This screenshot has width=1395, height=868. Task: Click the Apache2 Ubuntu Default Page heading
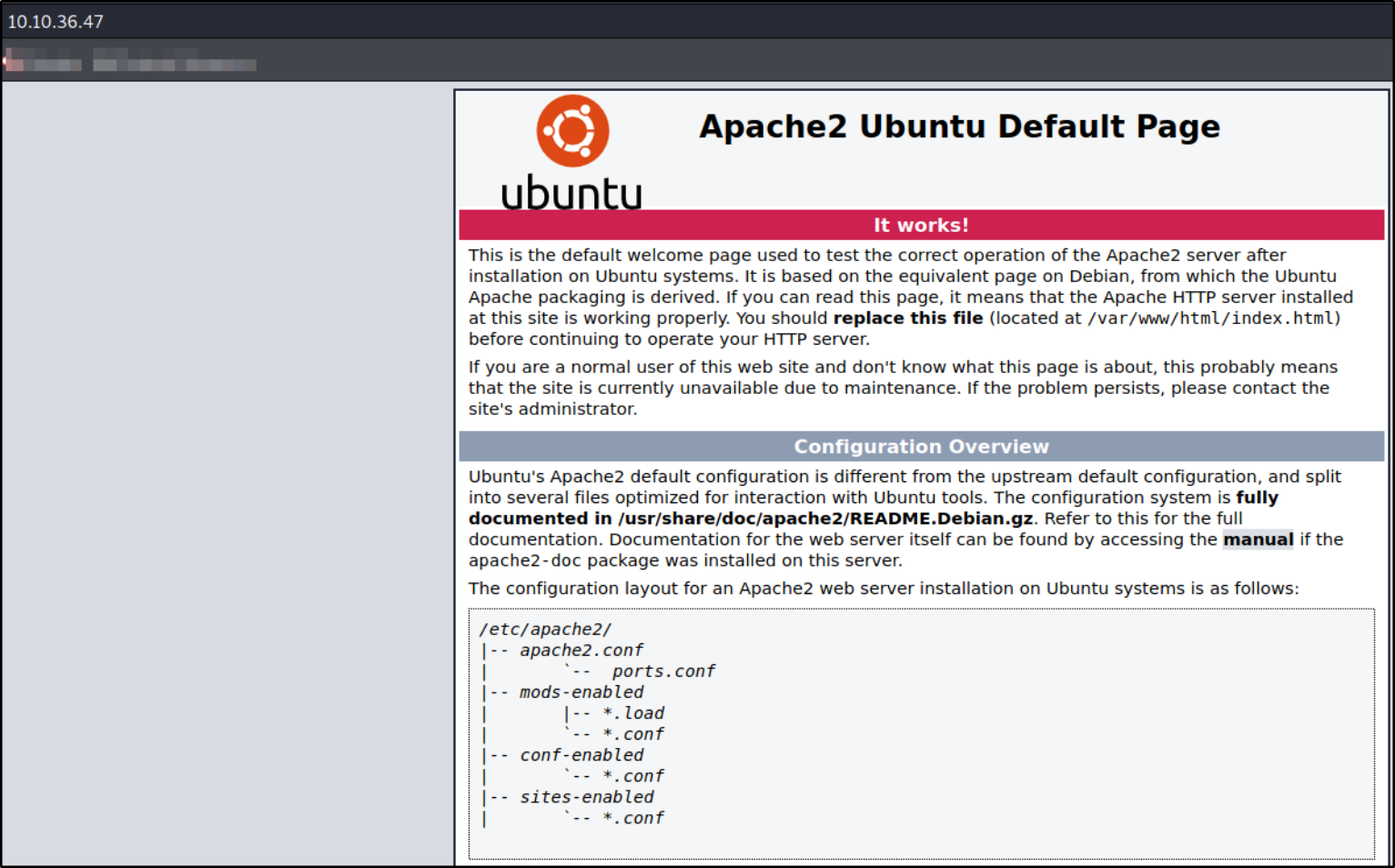pyautogui.click(x=959, y=126)
